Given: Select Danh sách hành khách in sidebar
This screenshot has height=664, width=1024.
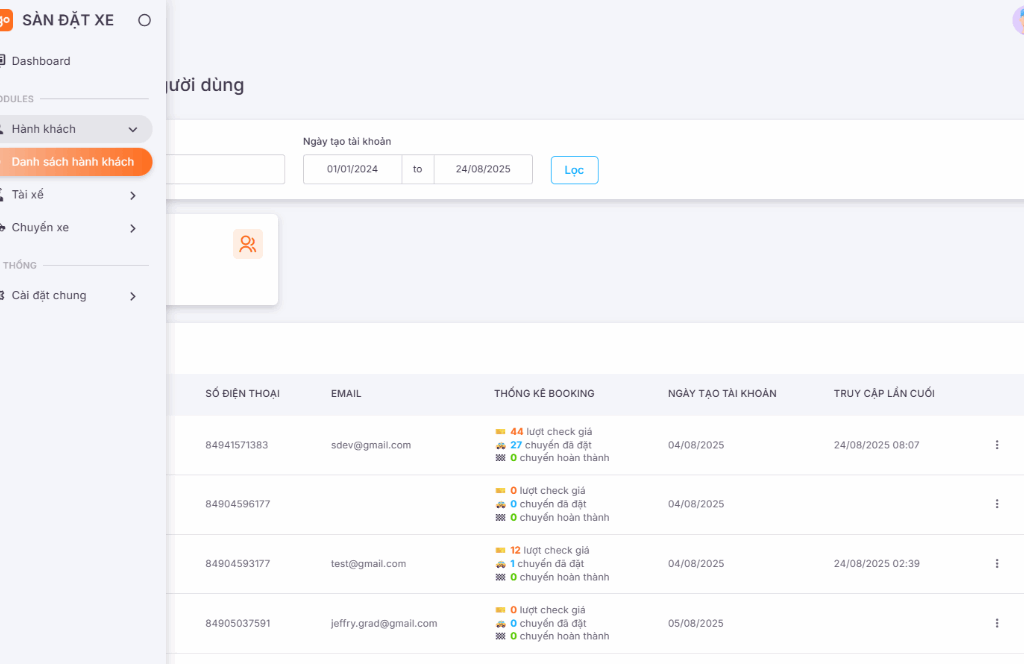Looking at the screenshot, I should click(72, 162).
